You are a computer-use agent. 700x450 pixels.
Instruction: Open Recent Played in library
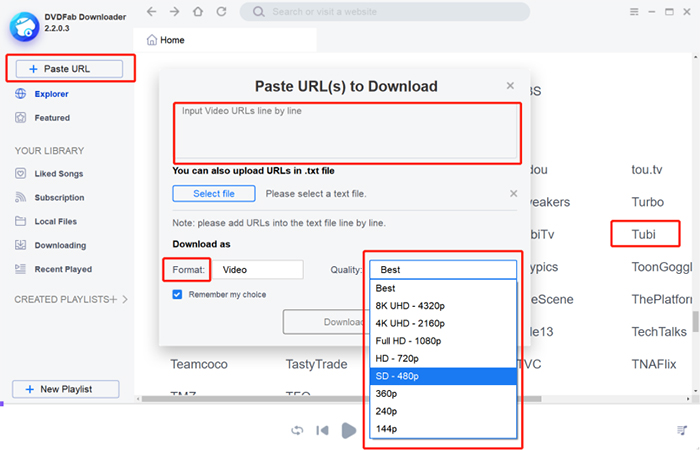click(63, 269)
